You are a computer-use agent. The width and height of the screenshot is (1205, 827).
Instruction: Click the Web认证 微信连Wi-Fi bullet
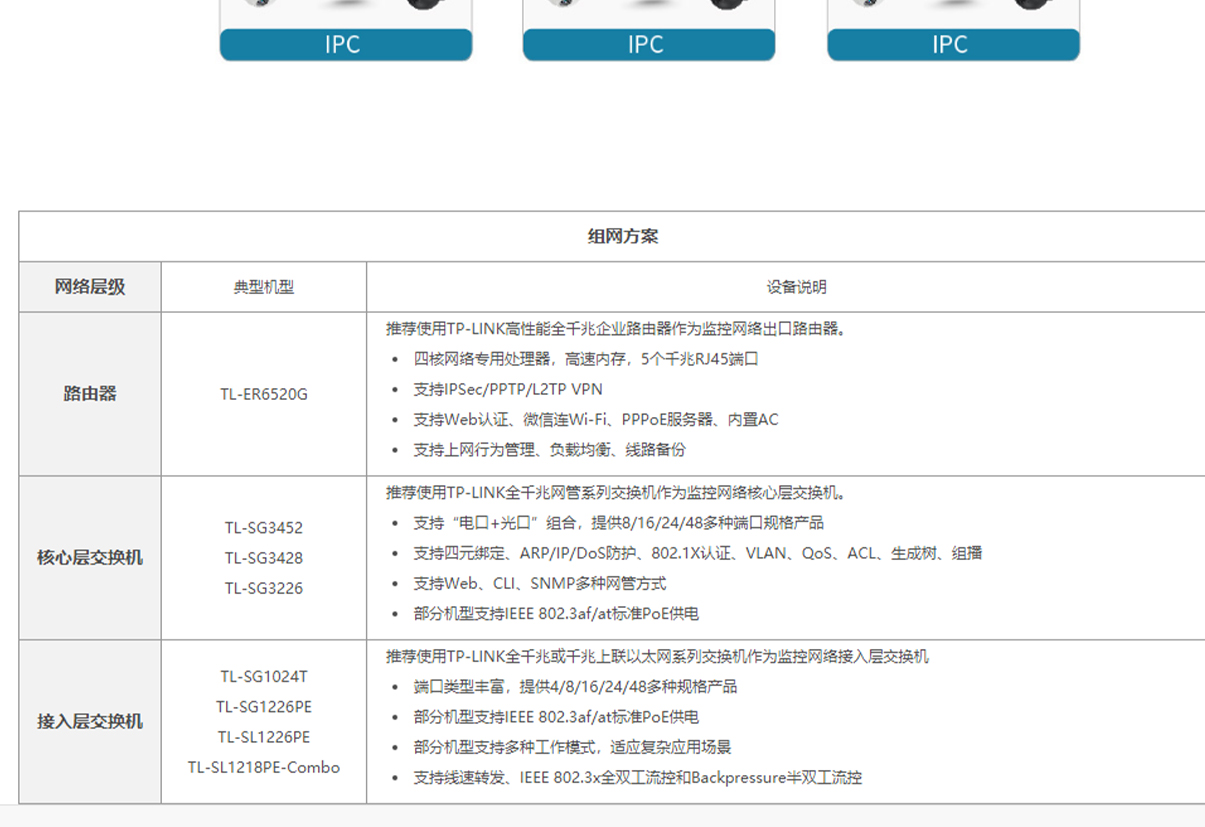tap(596, 420)
